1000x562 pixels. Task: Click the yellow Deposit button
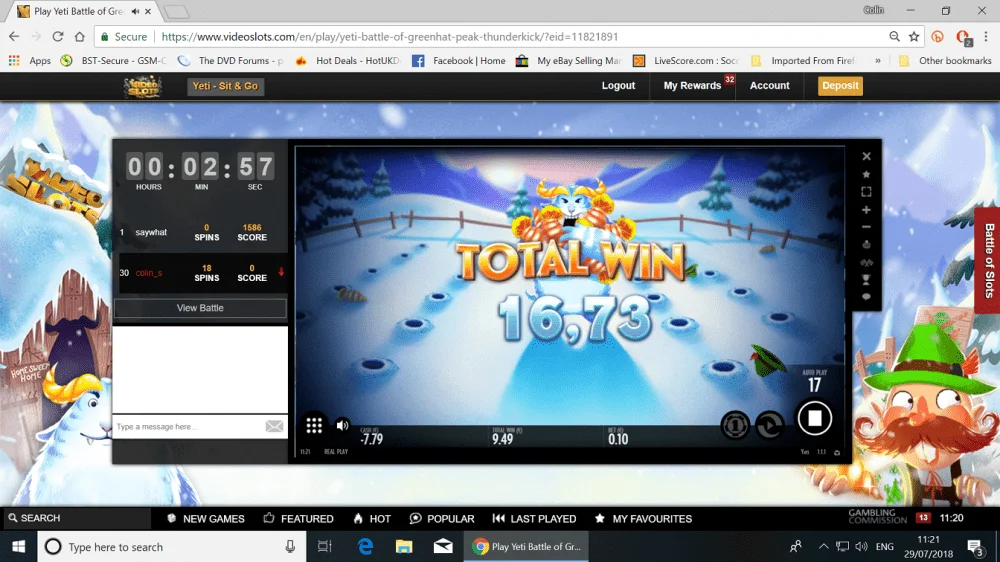(x=840, y=85)
